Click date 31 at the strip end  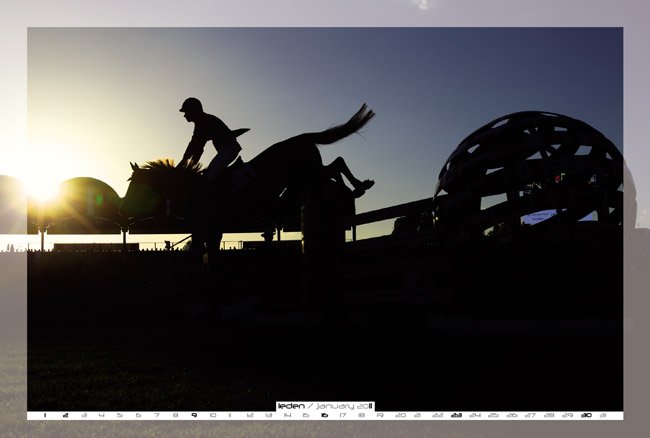click(x=603, y=415)
